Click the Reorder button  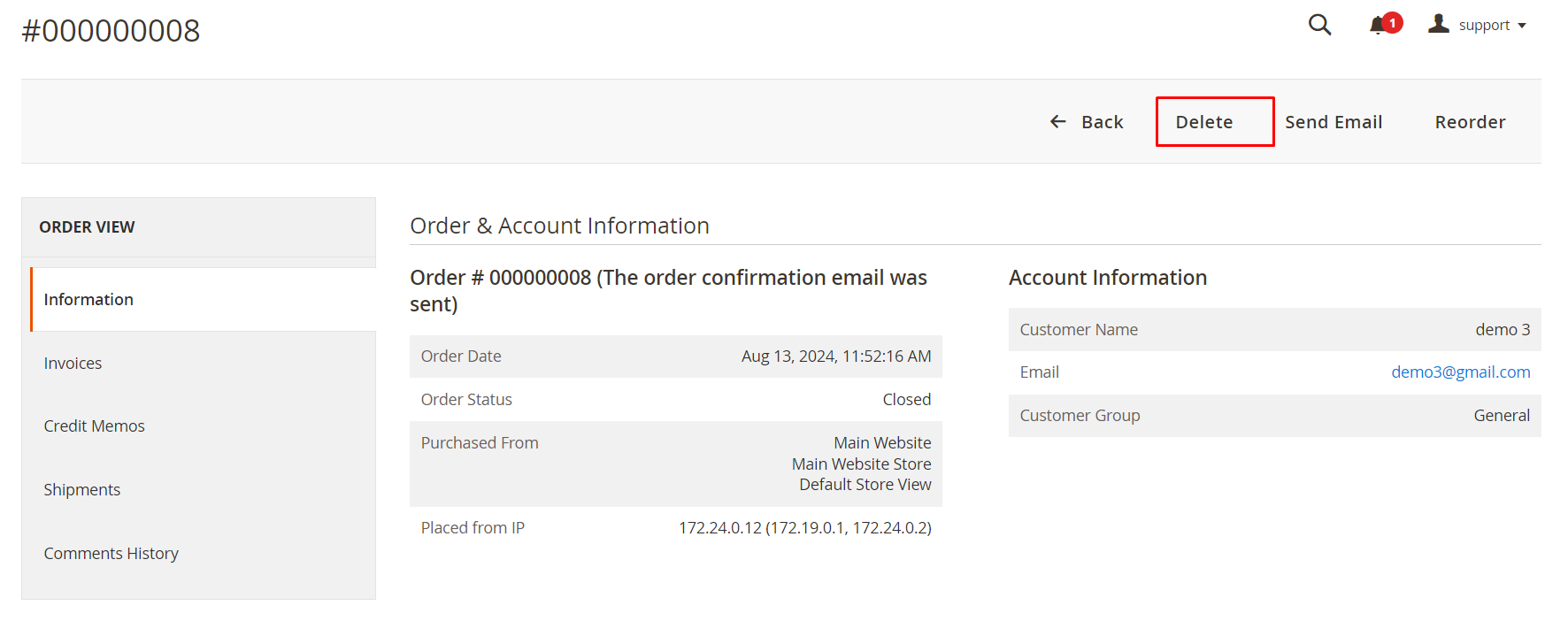[x=1470, y=122]
